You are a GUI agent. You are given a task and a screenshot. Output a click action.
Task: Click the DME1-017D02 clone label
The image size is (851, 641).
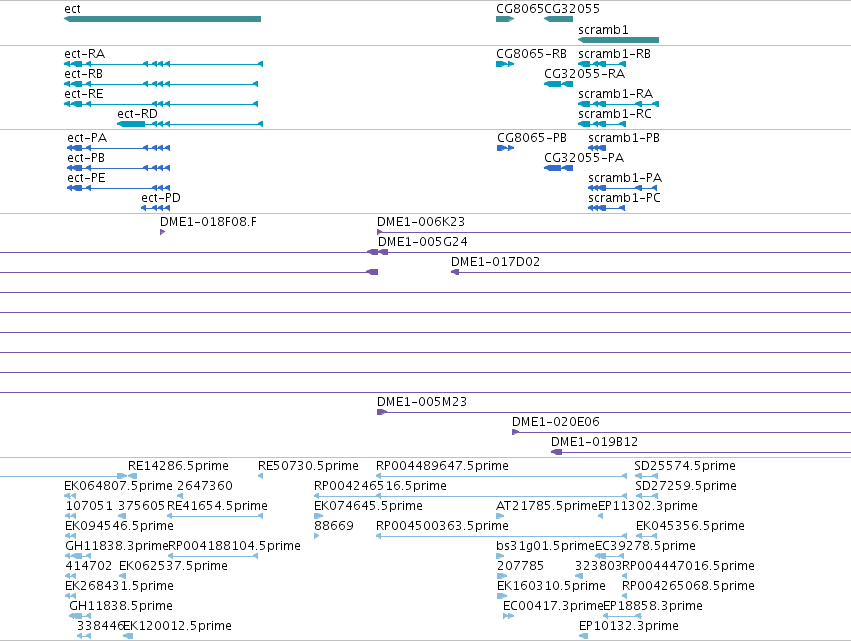point(496,262)
